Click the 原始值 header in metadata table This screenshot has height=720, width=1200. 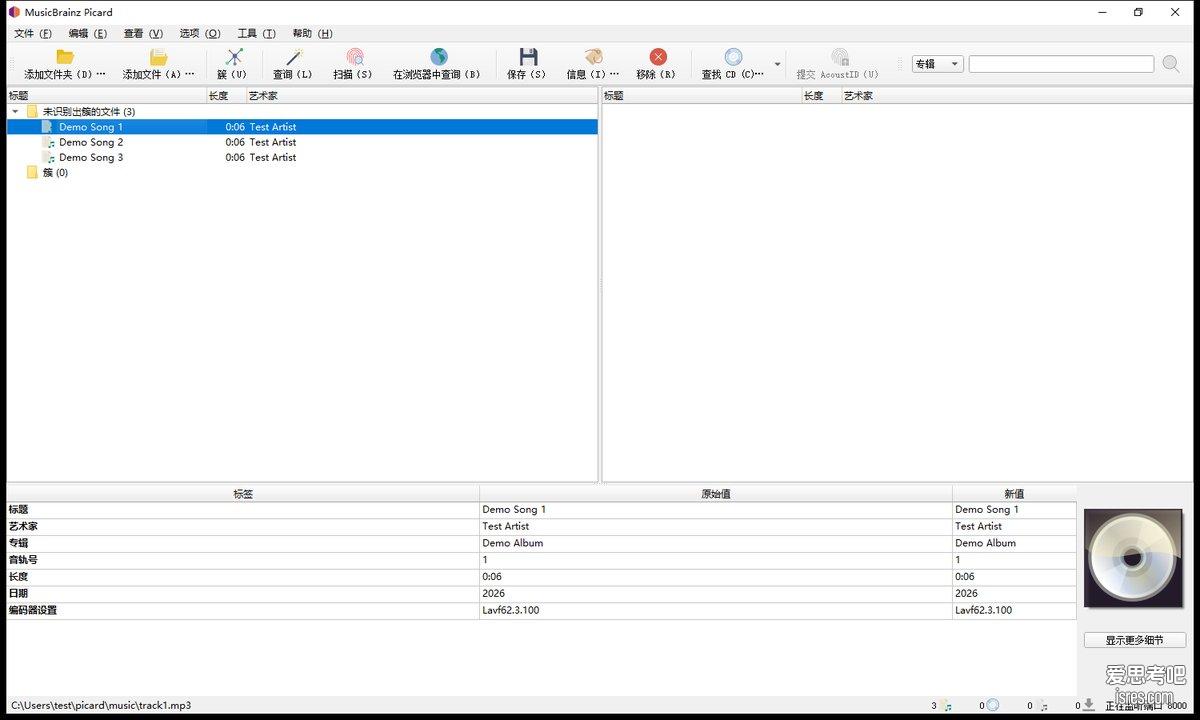pos(716,494)
